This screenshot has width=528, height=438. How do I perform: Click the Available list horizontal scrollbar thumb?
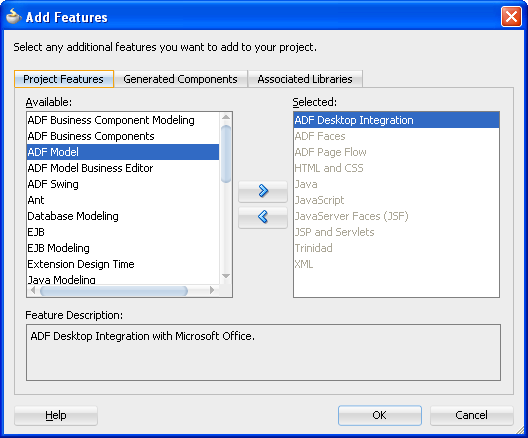pos(114,291)
